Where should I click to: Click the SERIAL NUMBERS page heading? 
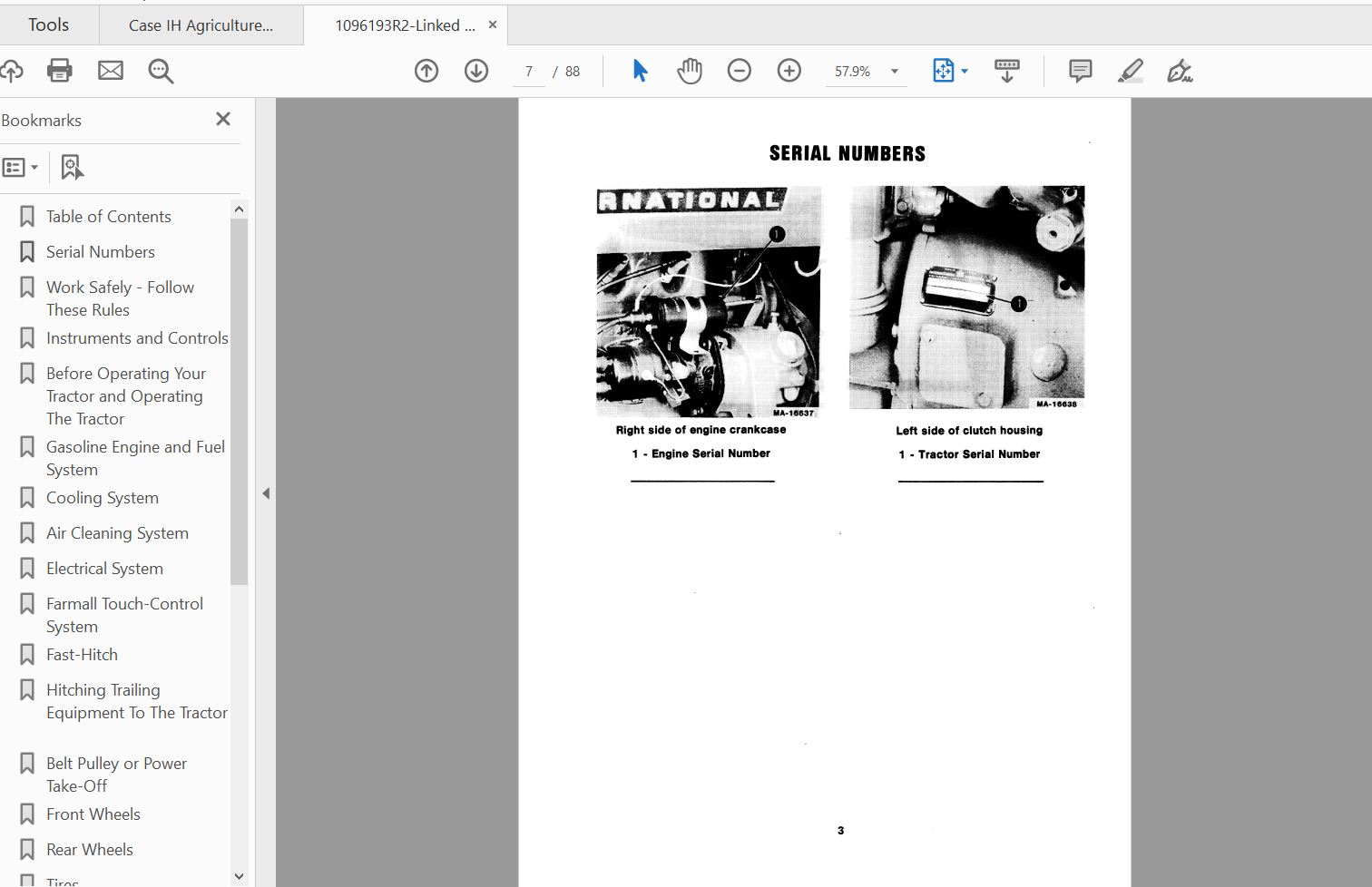point(848,153)
